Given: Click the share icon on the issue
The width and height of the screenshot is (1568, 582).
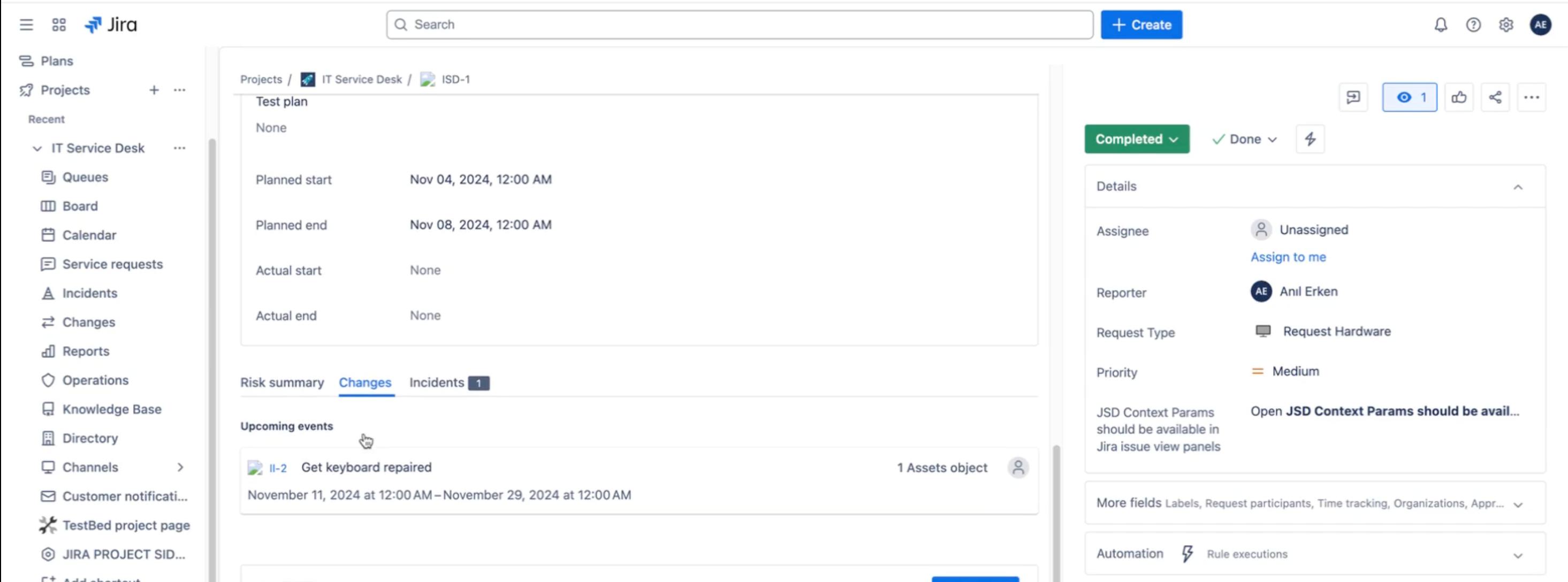Looking at the screenshot, I should point(1496,97).
